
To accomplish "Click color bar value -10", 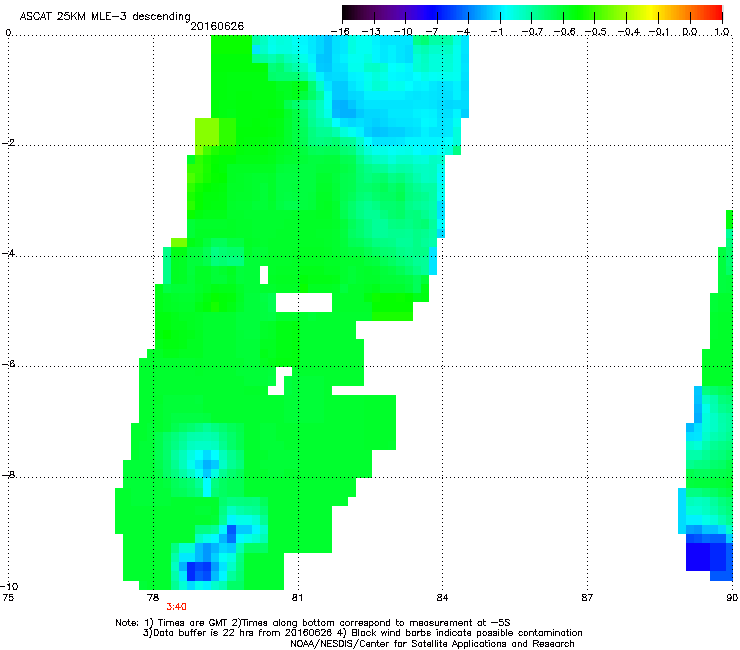I will tap(403, 32).
